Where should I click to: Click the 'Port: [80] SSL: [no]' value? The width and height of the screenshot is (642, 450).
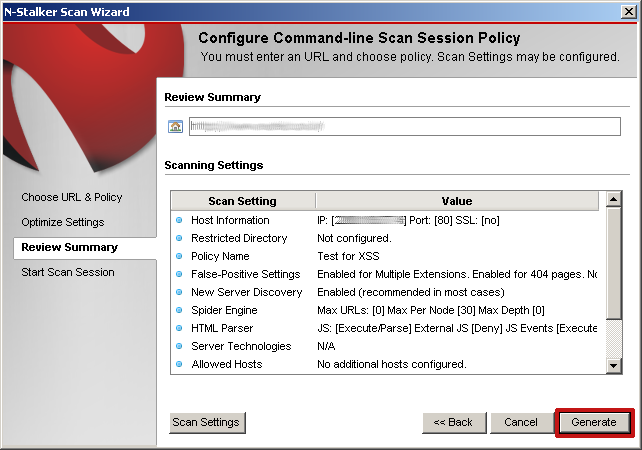point(454,220)
